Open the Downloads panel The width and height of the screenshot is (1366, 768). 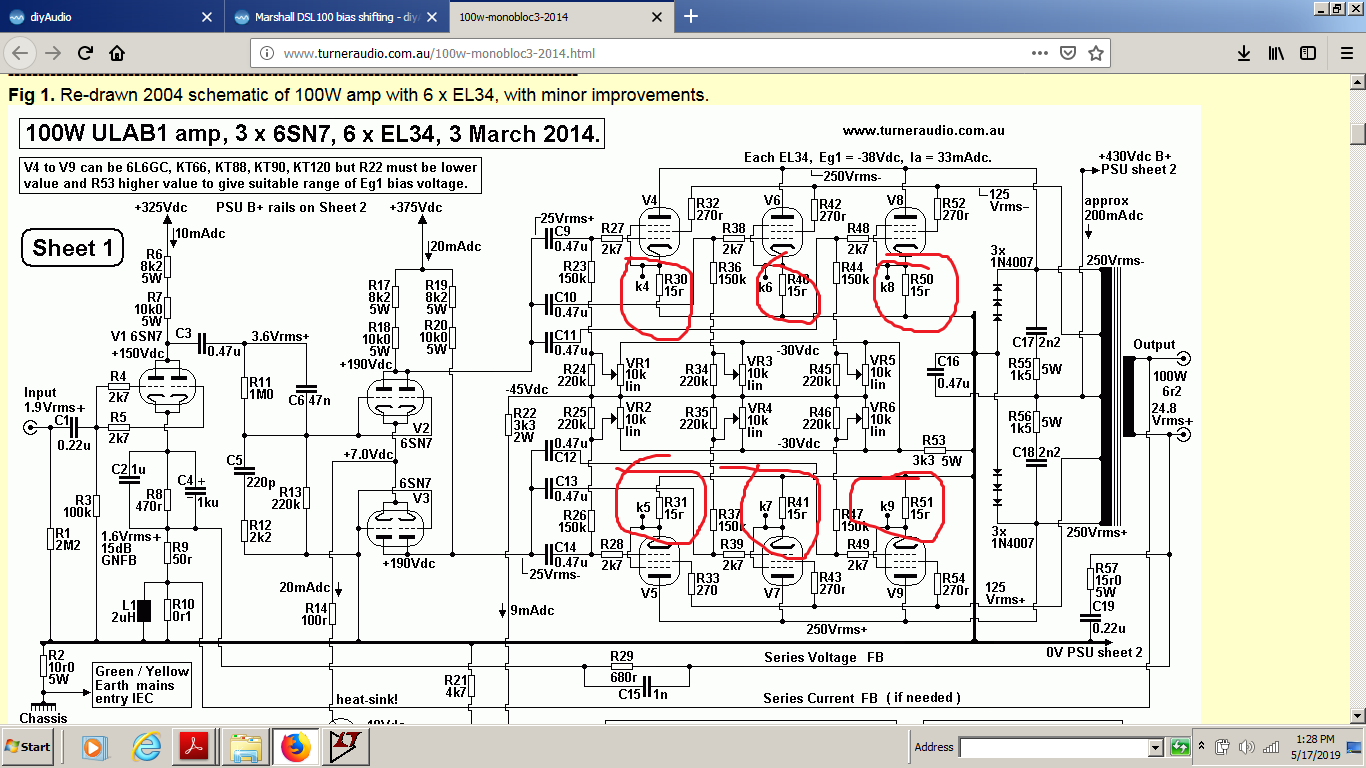click(x=1244, y=53)
